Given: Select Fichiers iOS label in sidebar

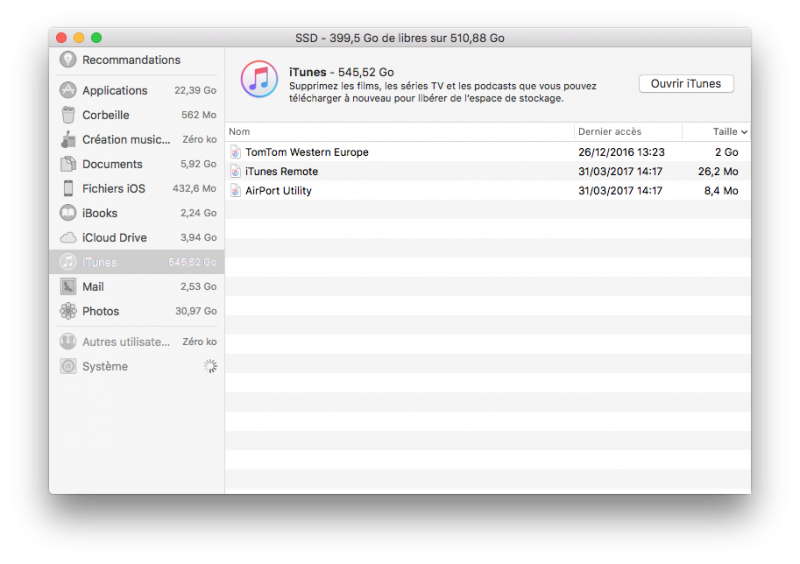Looking at the screenshot, I should point(114,188).
